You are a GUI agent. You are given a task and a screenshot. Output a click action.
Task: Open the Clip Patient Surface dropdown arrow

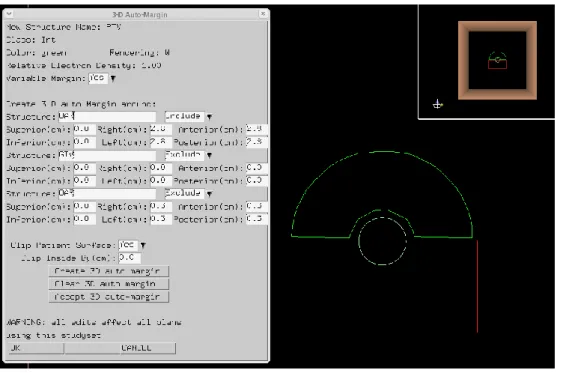pos(143,245)
